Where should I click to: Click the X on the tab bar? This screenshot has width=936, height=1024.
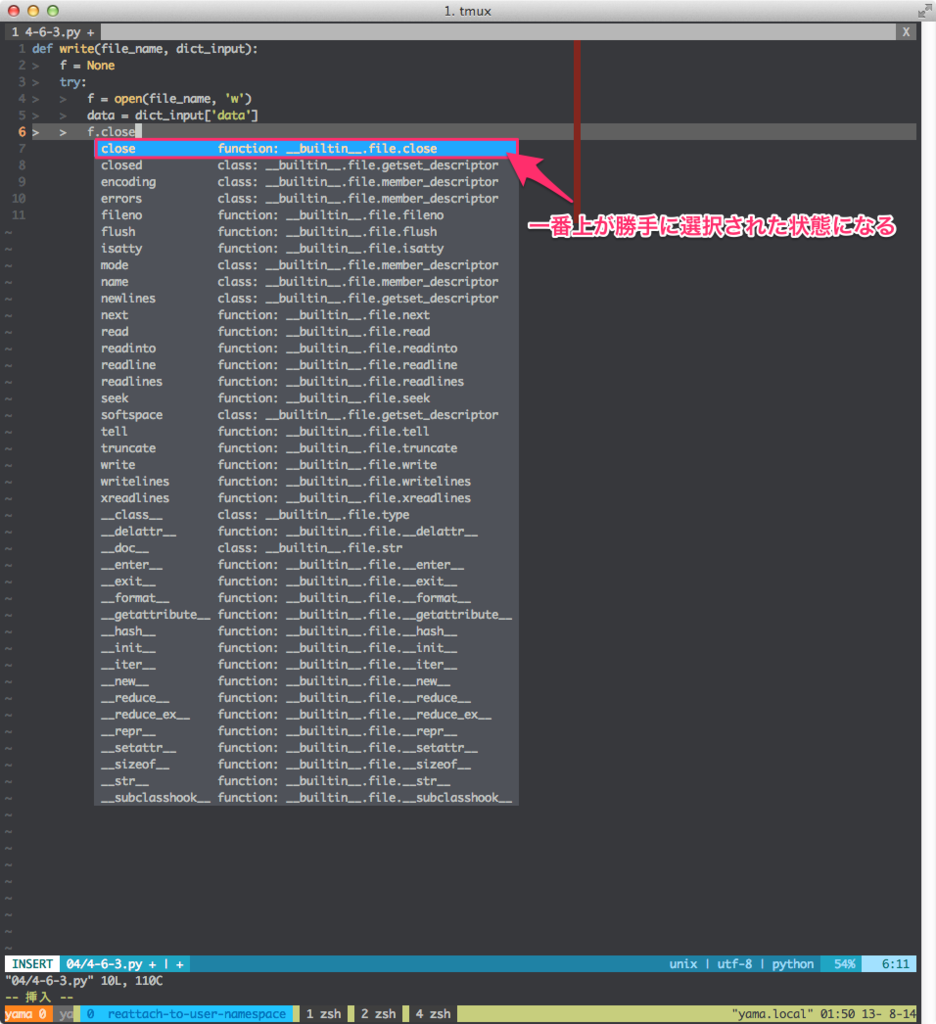click(x=906, y=31)
